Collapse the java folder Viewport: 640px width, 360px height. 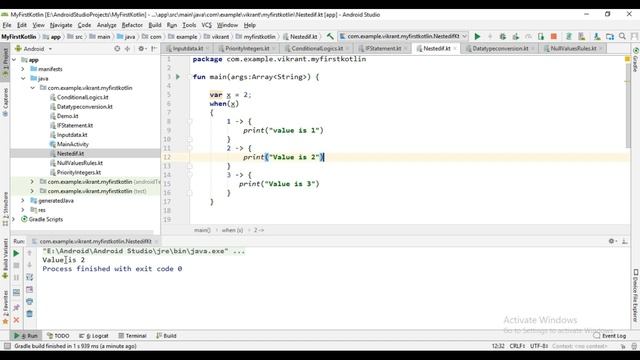[23, 78]
